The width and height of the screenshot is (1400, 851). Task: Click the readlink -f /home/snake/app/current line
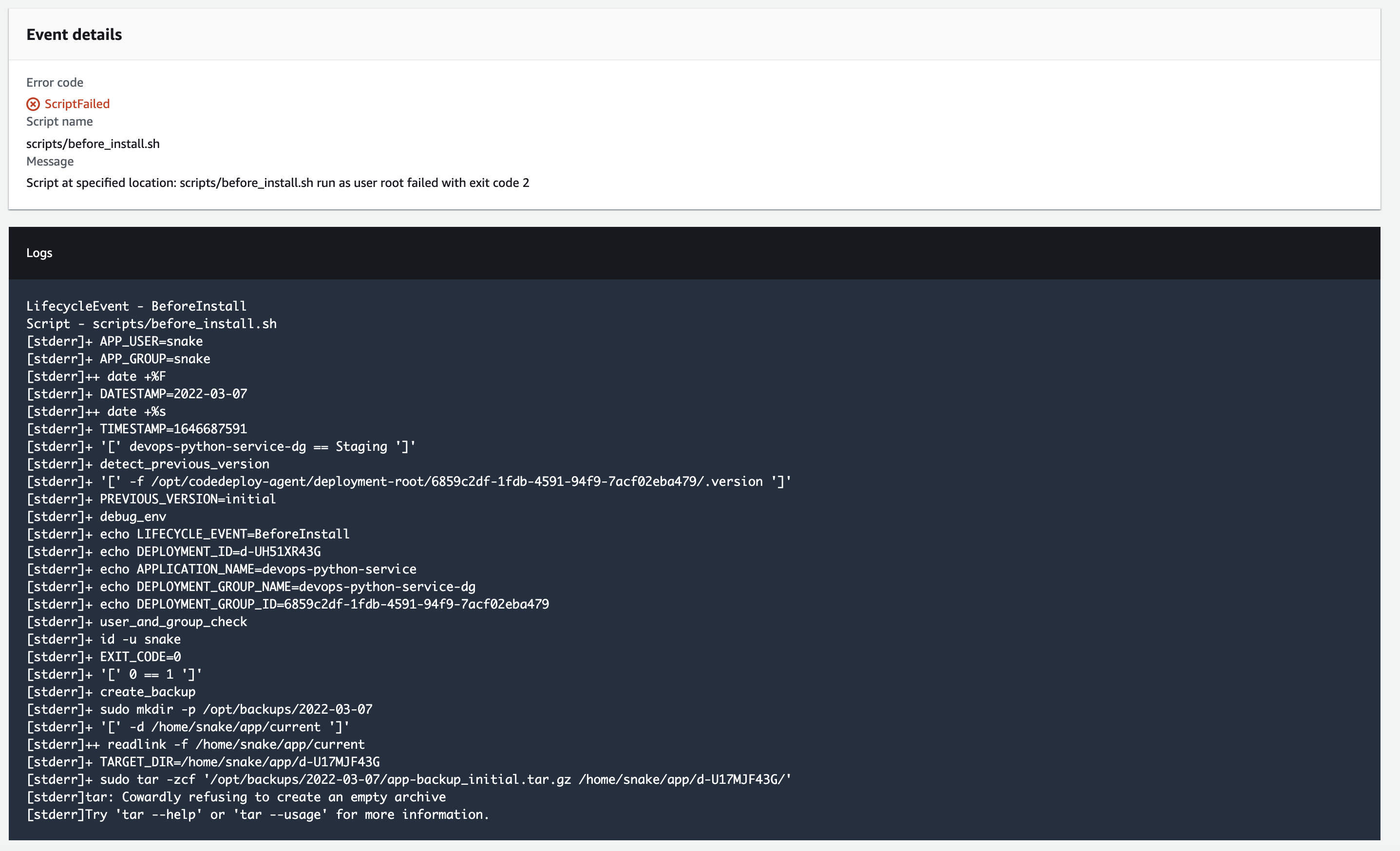(195, 744)
